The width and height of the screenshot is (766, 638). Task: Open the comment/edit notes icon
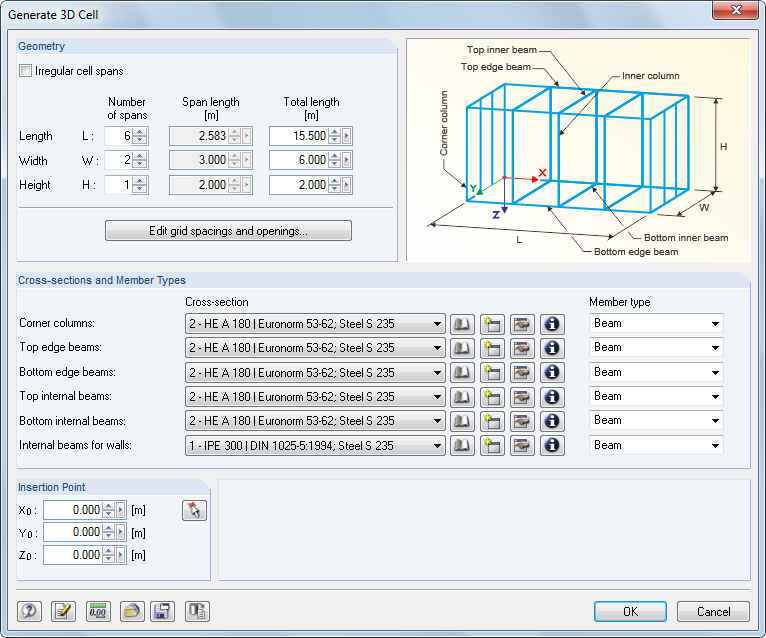tap(64, 611)
